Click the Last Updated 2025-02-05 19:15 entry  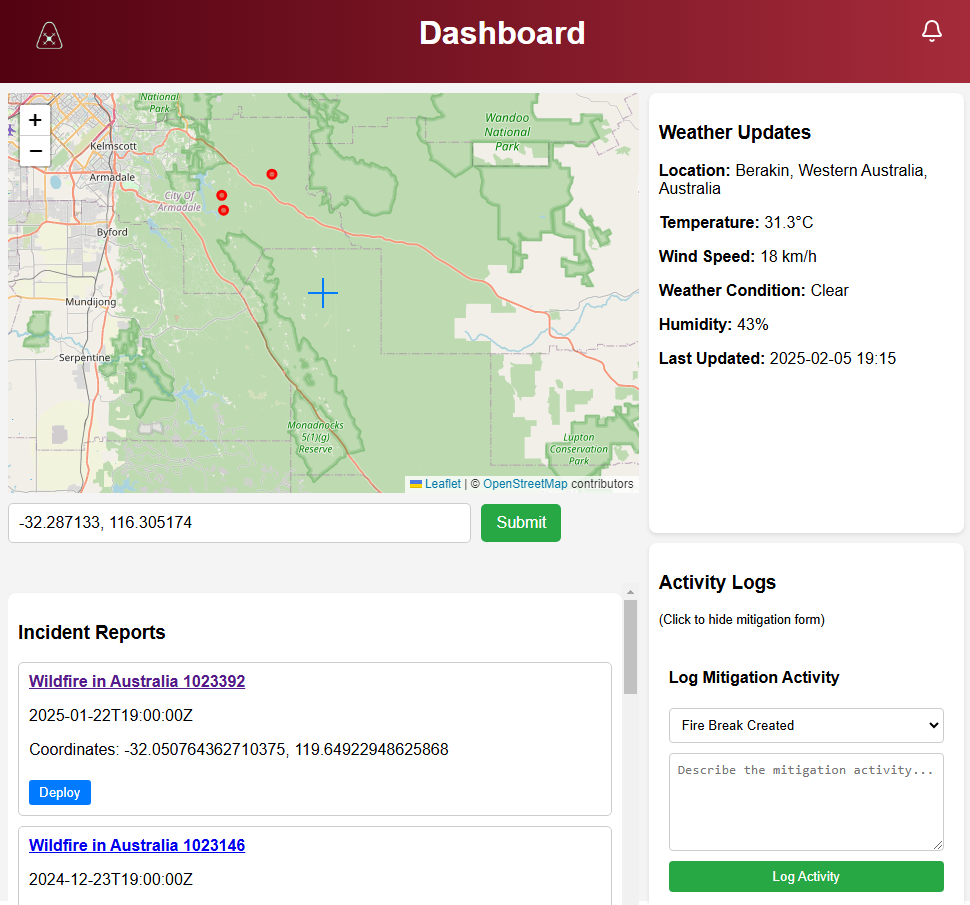point(777,359)
